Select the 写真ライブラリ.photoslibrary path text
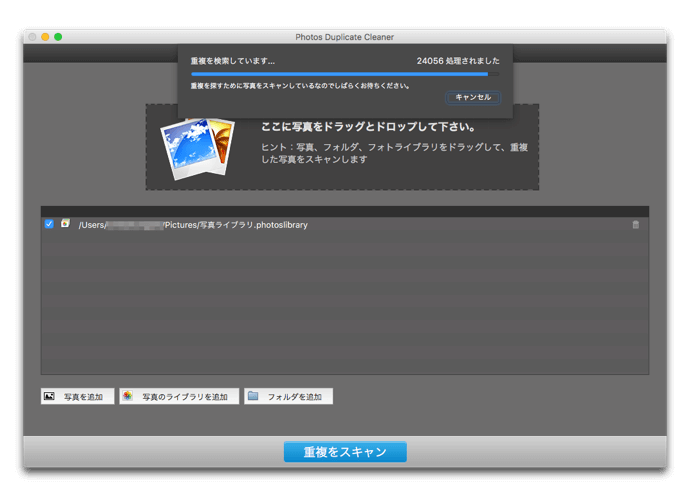This screenshot has width=690, height=496. click(x=193, y=225)
